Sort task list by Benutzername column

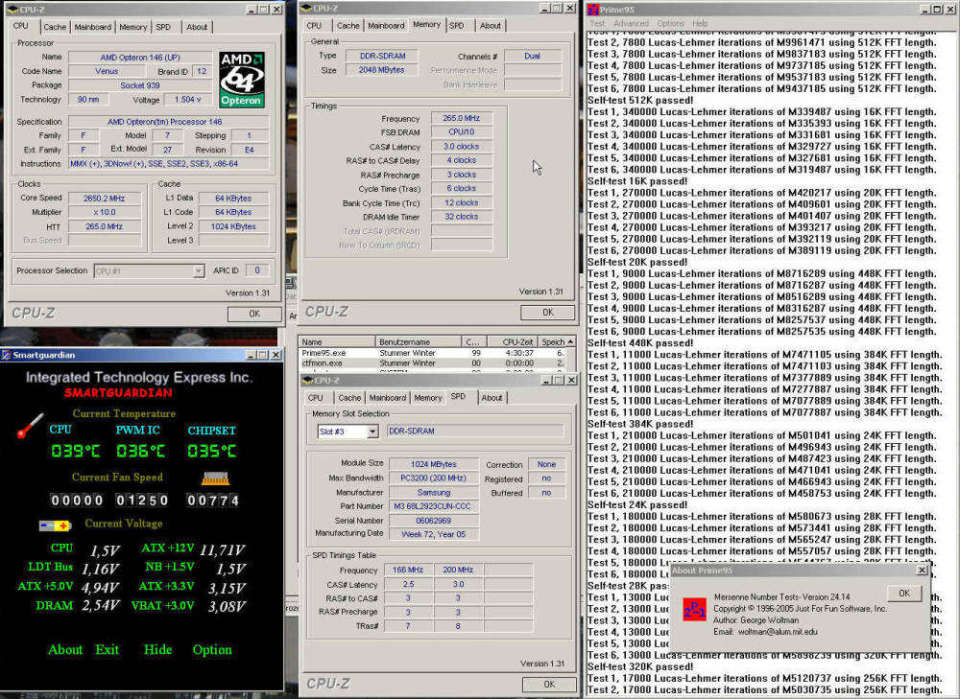[418, 342]
